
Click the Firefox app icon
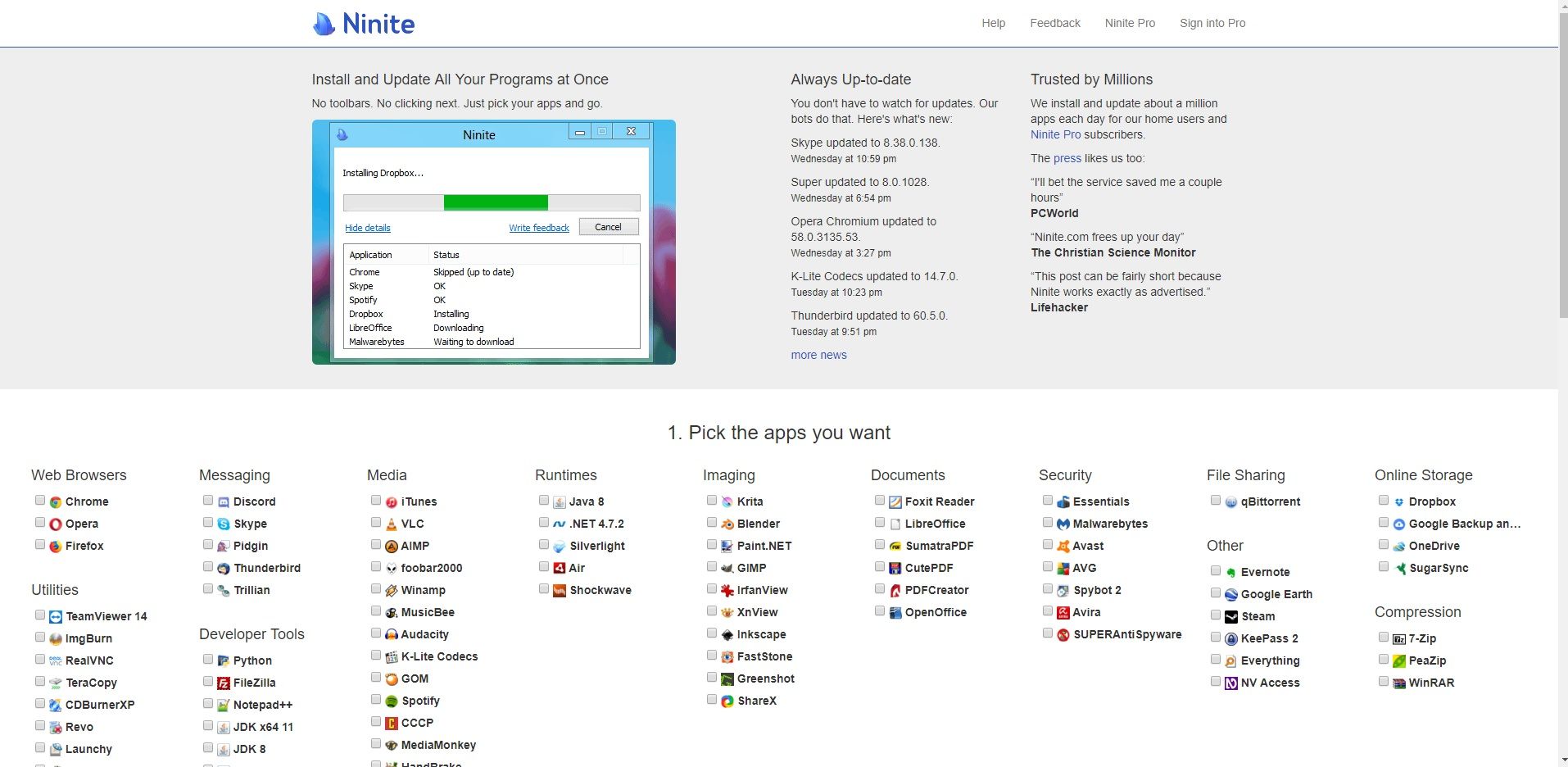coord(56,547)
